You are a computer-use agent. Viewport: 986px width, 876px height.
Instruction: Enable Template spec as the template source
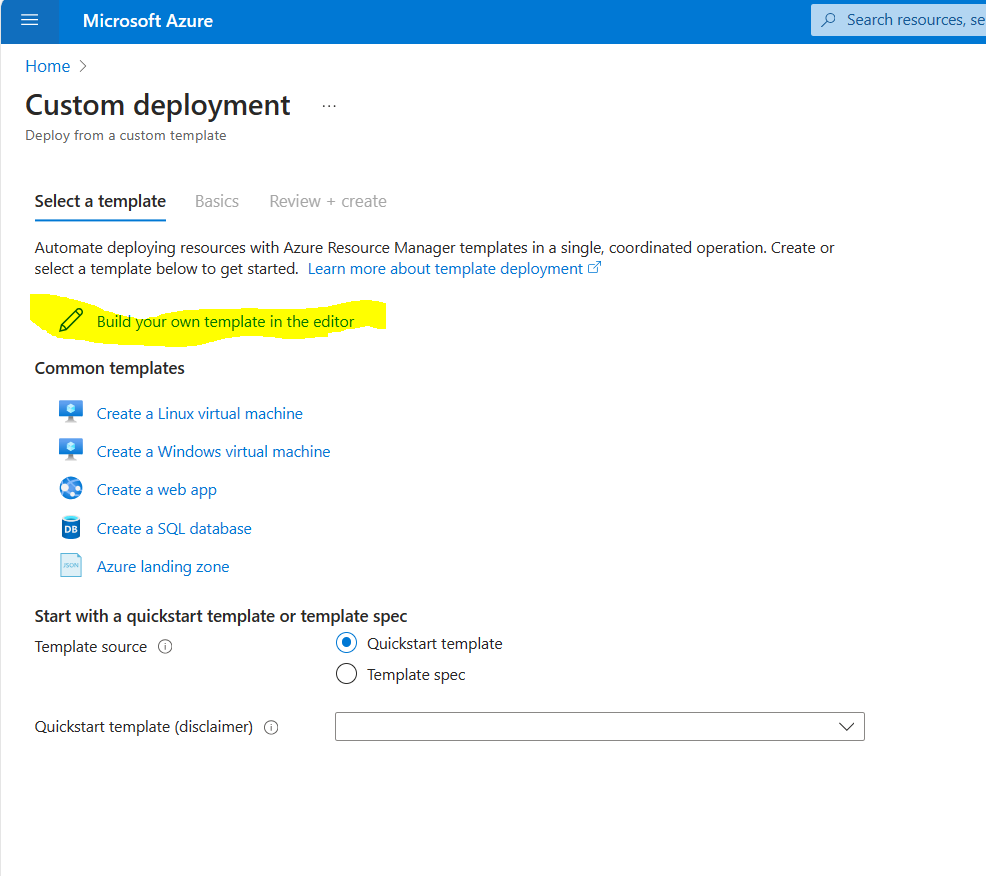click(x=346, y=674)
